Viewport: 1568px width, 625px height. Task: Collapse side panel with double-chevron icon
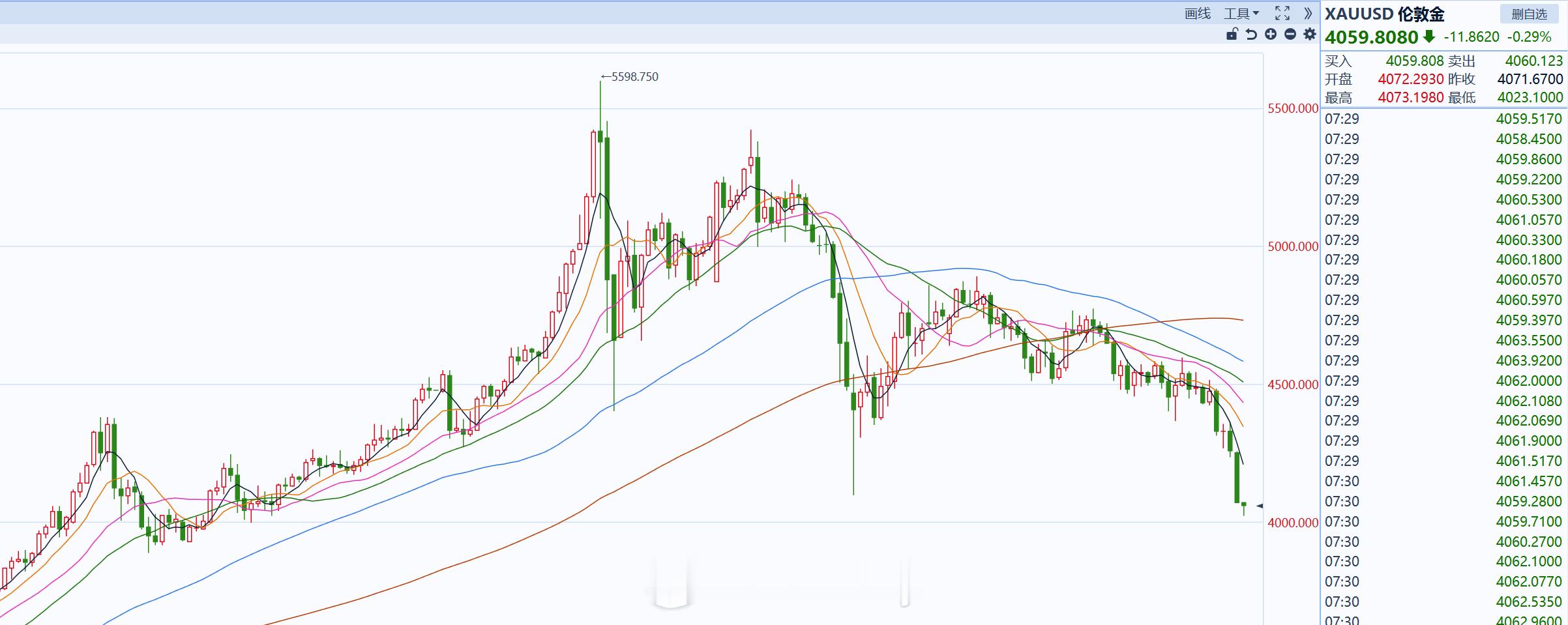click(1307, 13)
